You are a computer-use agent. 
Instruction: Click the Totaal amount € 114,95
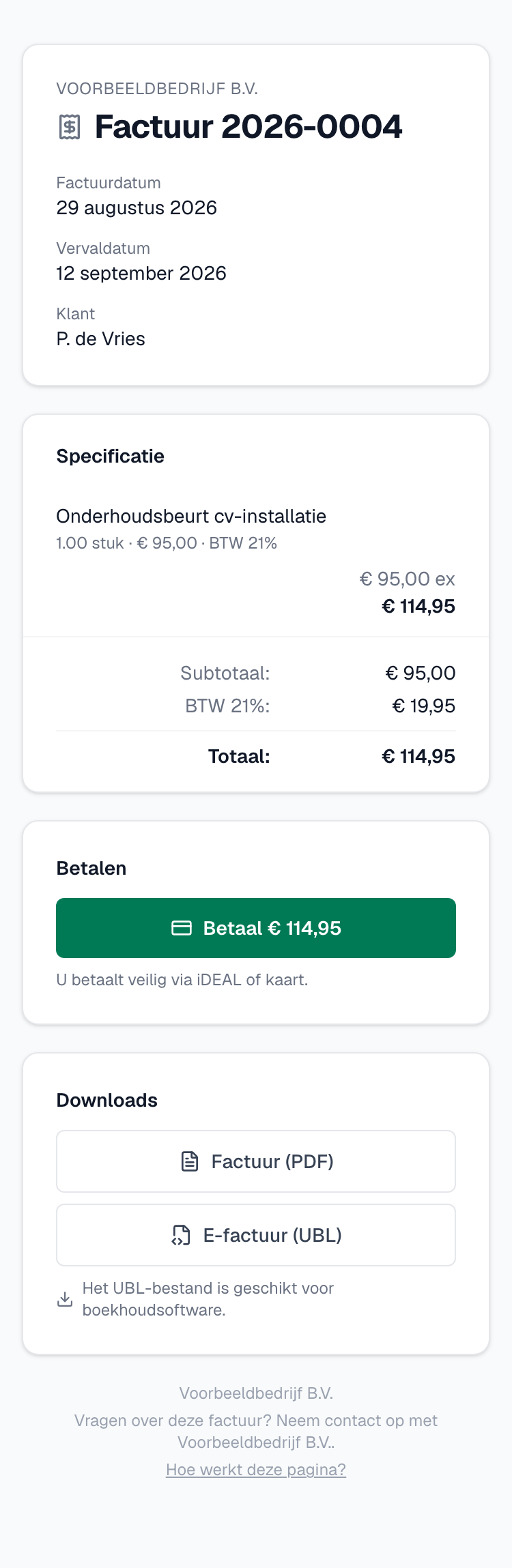click(x=418, y=756)
